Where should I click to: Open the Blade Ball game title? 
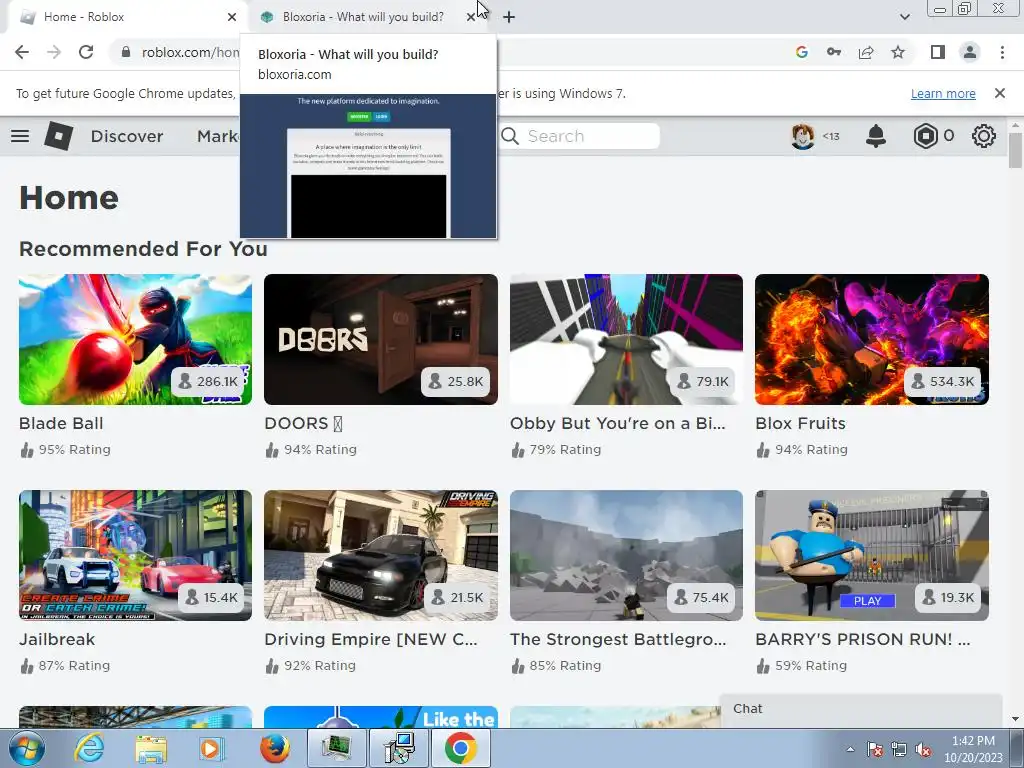click(x=61, y=423)
